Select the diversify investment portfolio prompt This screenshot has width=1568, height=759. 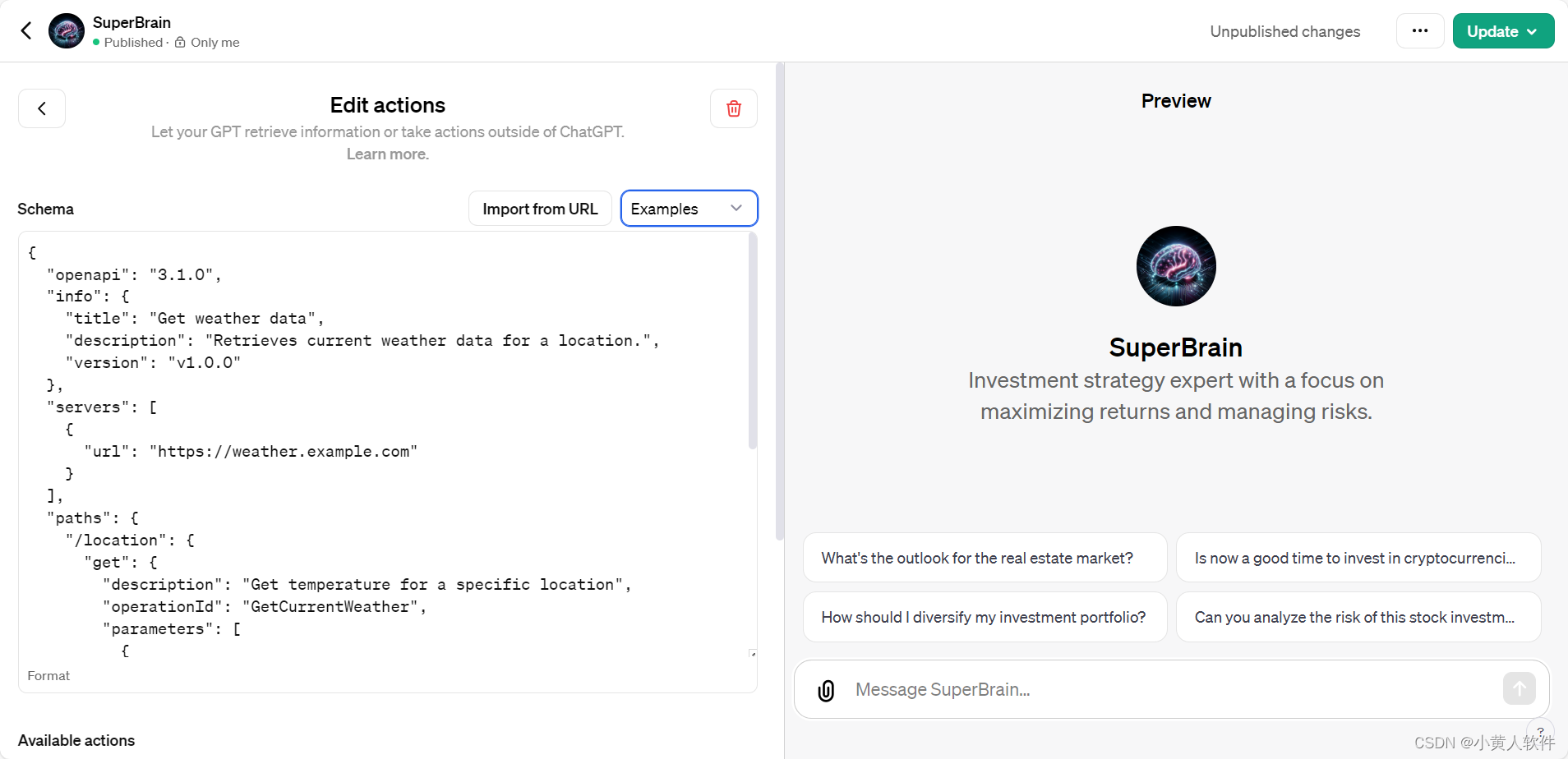985,617
